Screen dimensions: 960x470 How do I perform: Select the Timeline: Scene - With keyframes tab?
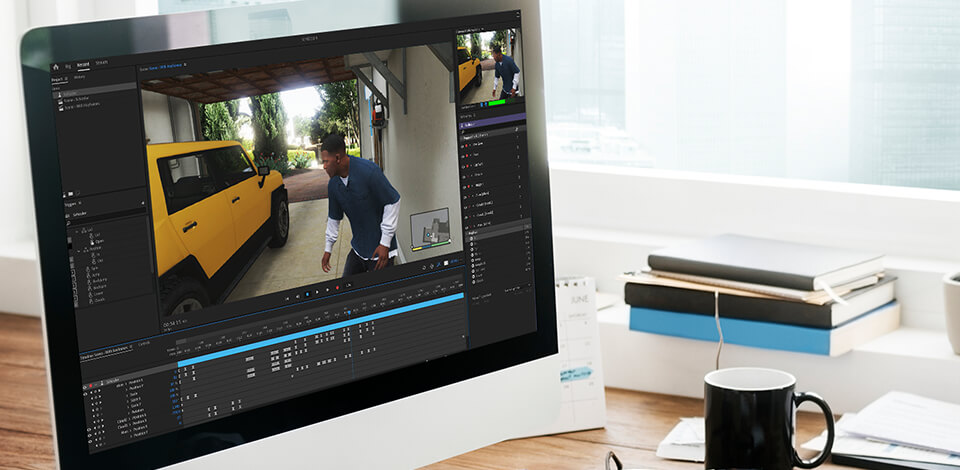pos(106,352)
